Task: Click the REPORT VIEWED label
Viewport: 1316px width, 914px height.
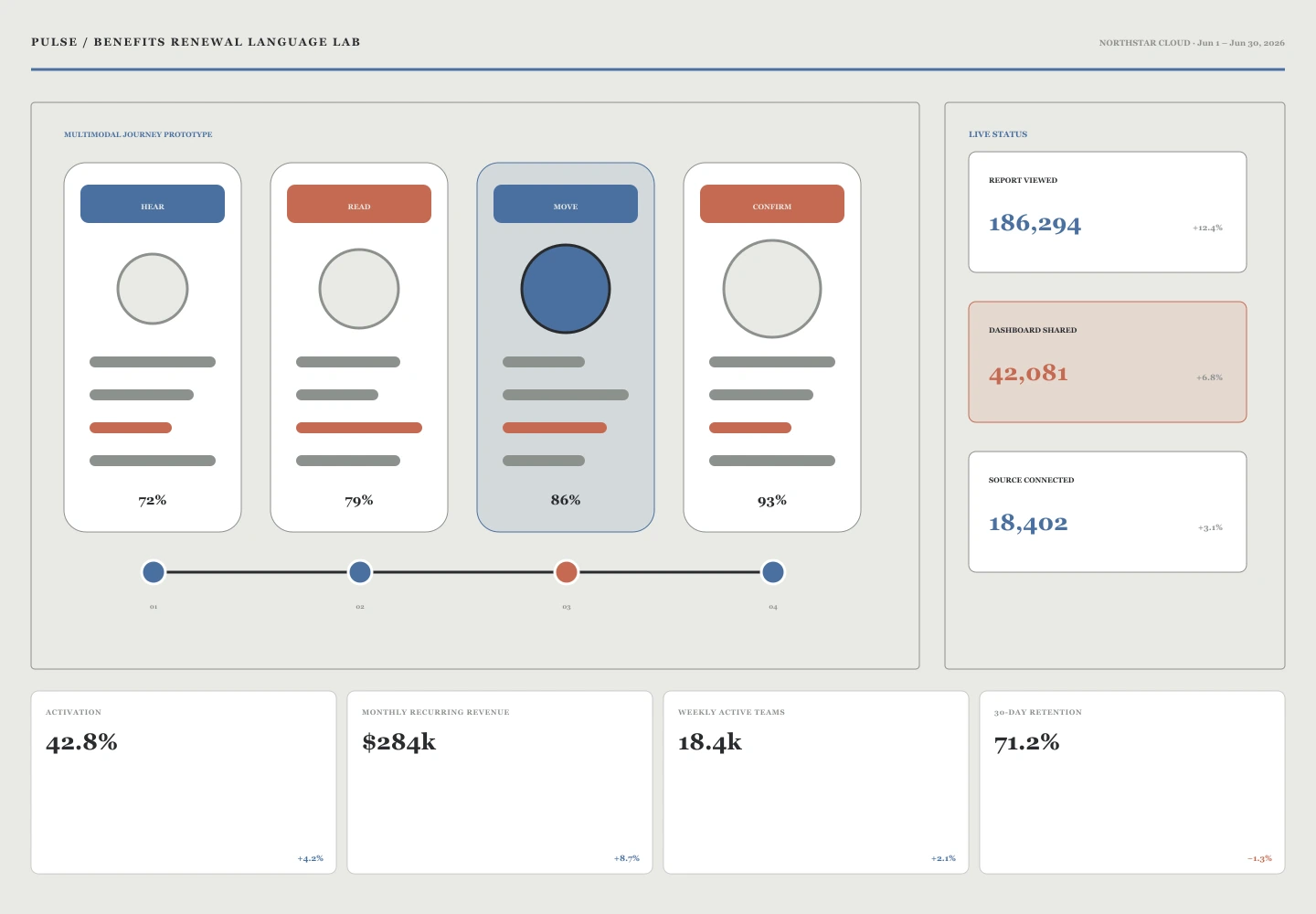Action: (1023, 180)
